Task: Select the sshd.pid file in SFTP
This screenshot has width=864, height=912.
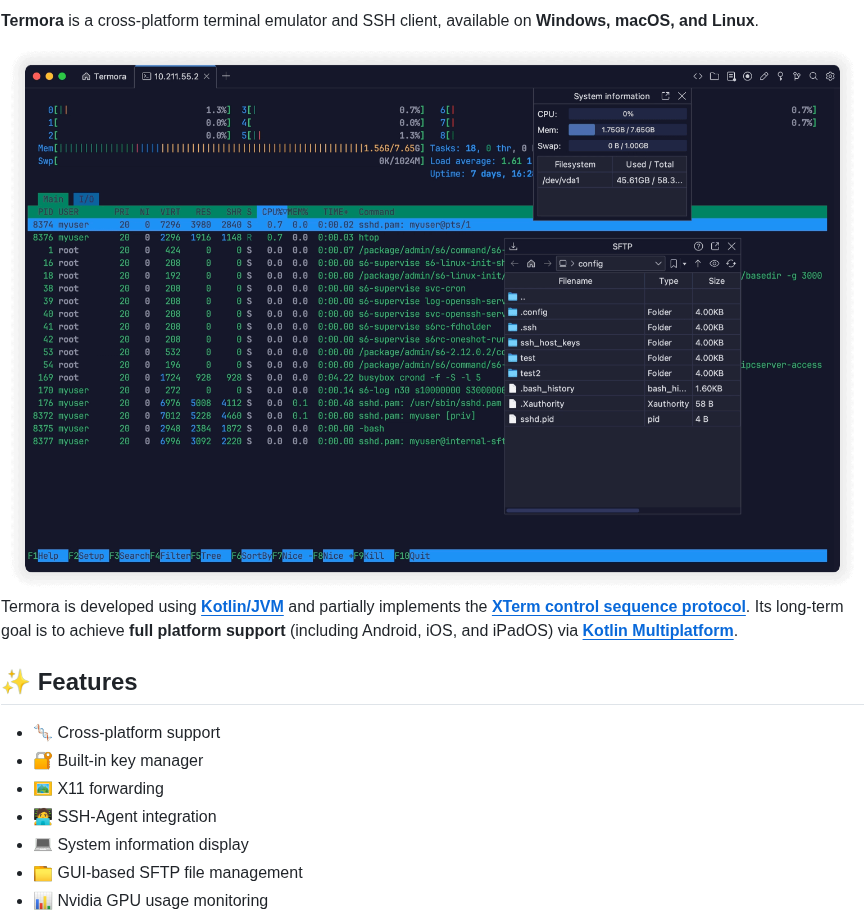Action: pyautogui.click(x=623, y=419)
